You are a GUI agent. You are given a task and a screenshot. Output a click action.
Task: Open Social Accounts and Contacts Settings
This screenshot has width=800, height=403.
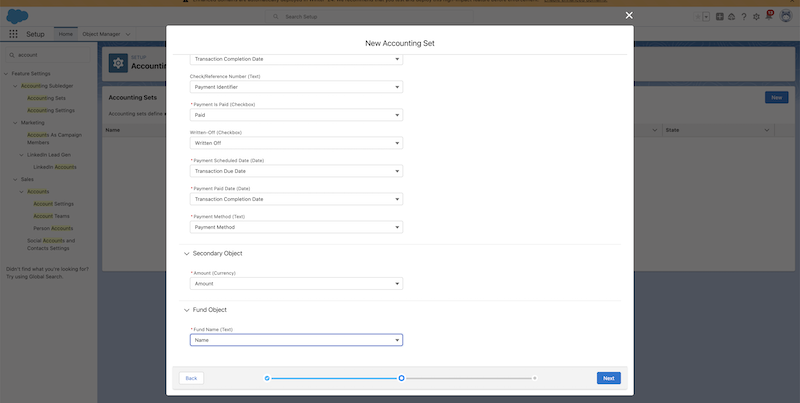[x=51, y=244]
